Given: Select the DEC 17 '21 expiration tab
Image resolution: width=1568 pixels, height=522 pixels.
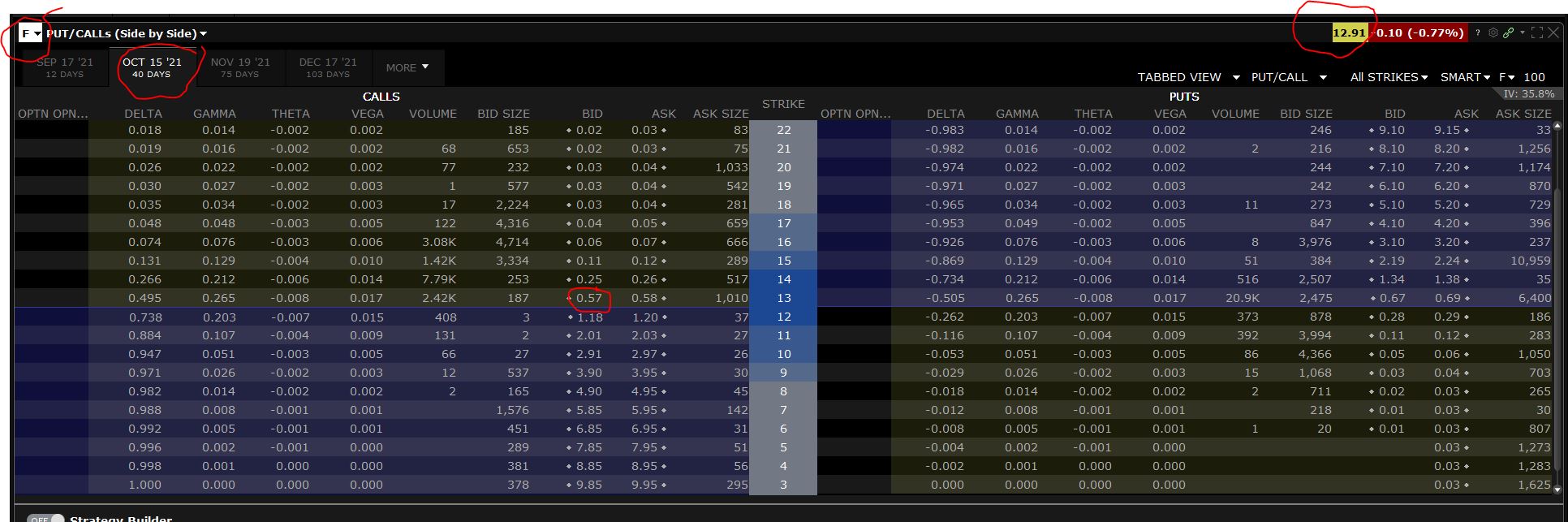Looking at the screenshot, I should tap(328, 67).
